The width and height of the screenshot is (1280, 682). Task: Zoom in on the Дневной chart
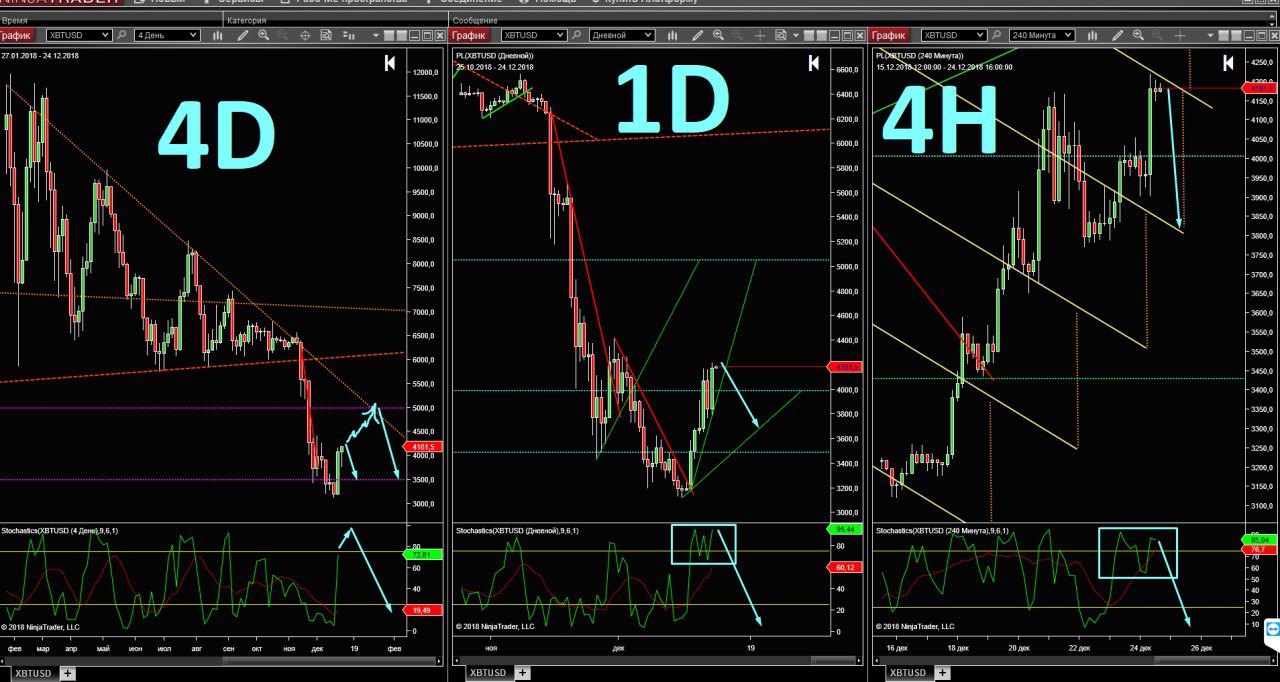(718, 35)
